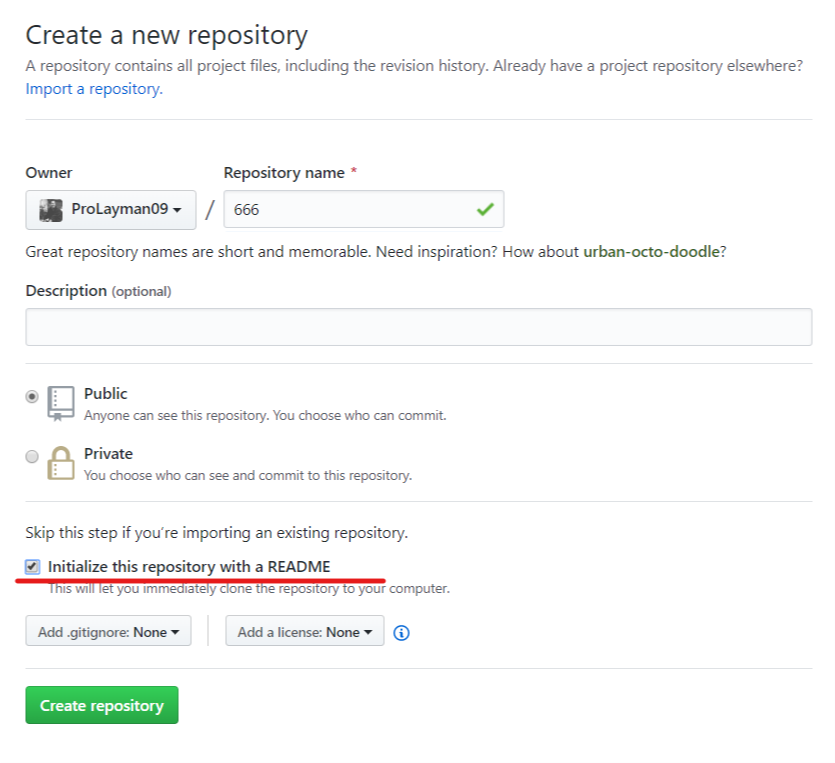Click inside the Description field
Screen dimensions: 835x763
[x=417, y=327]
